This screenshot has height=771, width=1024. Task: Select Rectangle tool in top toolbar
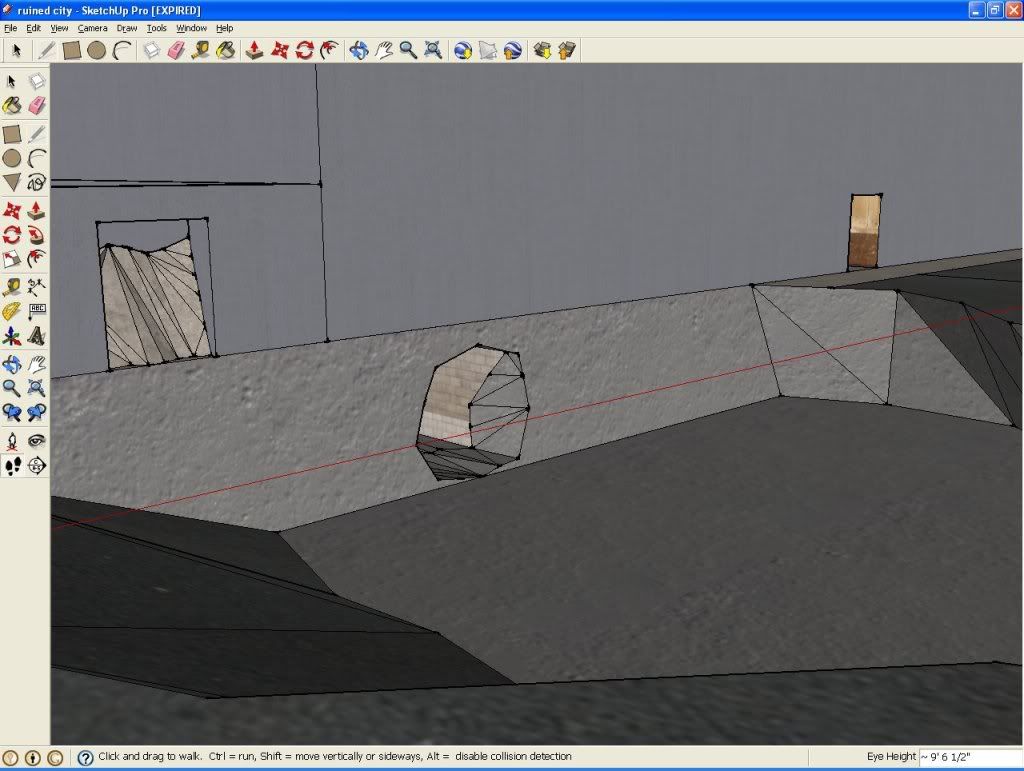click(x=72, y=50)
